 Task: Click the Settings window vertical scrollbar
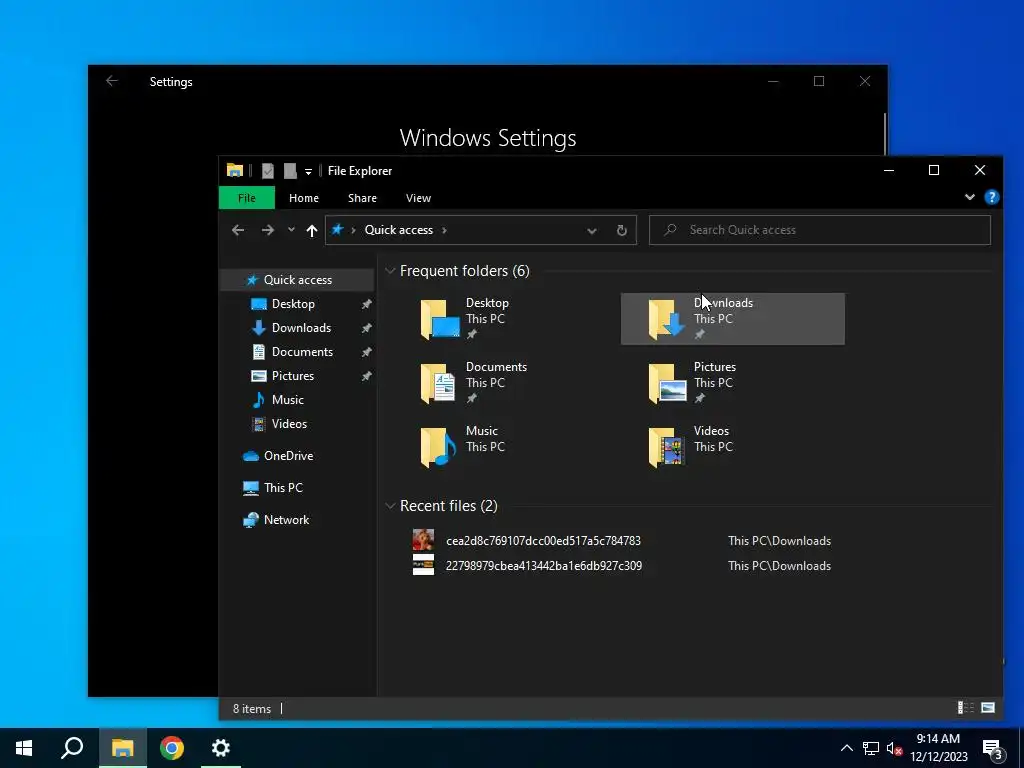[885, 135]
